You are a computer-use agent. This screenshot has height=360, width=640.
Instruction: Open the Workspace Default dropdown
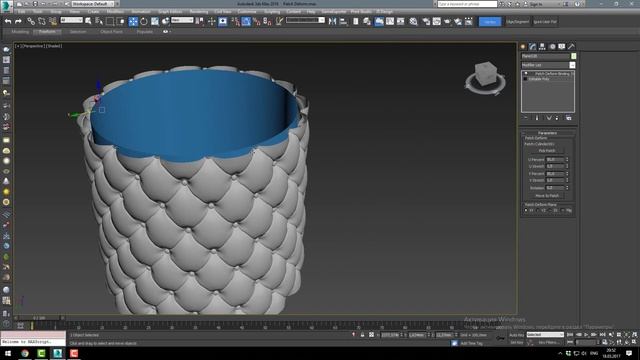(93, 4)
